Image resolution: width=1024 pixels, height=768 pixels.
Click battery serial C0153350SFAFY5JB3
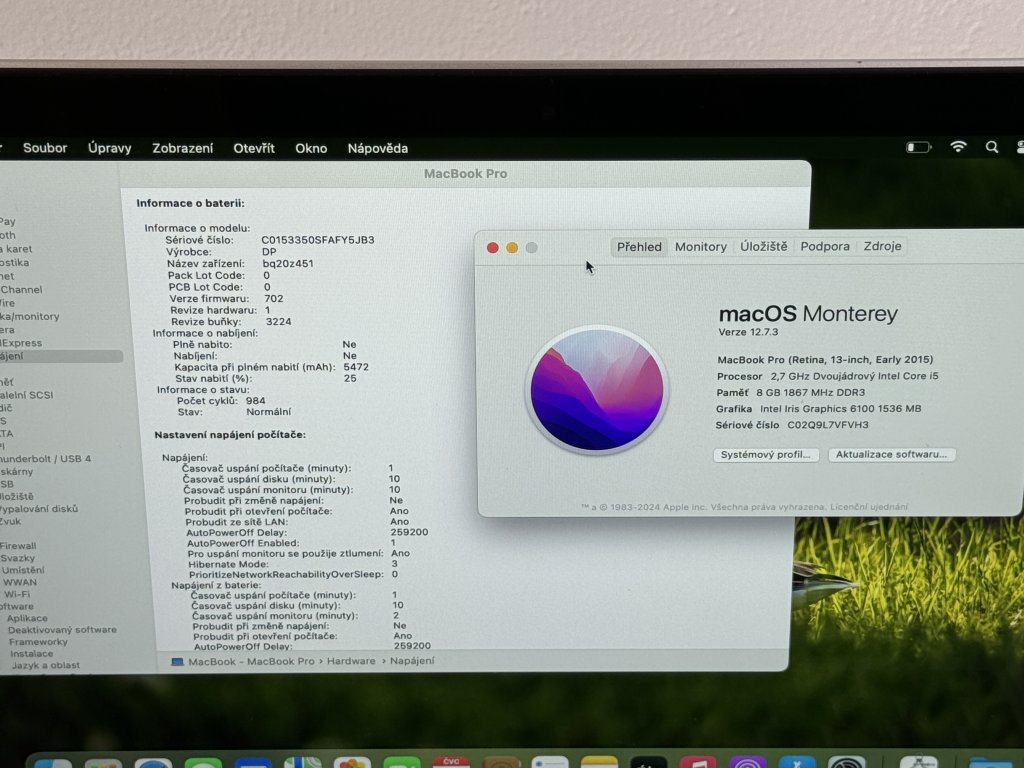tap(318, 240)
